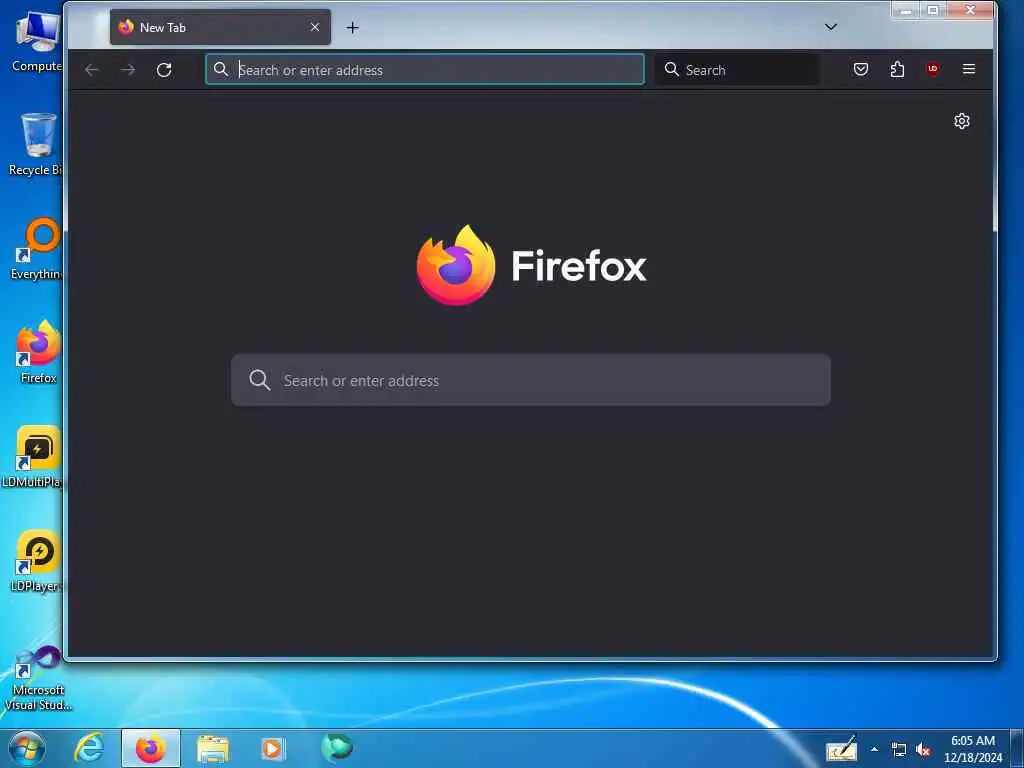Select Microsoft Visual Studio desktop shortcut
The height and width of the screenshot is (768, 1024).
pos(38,677)
